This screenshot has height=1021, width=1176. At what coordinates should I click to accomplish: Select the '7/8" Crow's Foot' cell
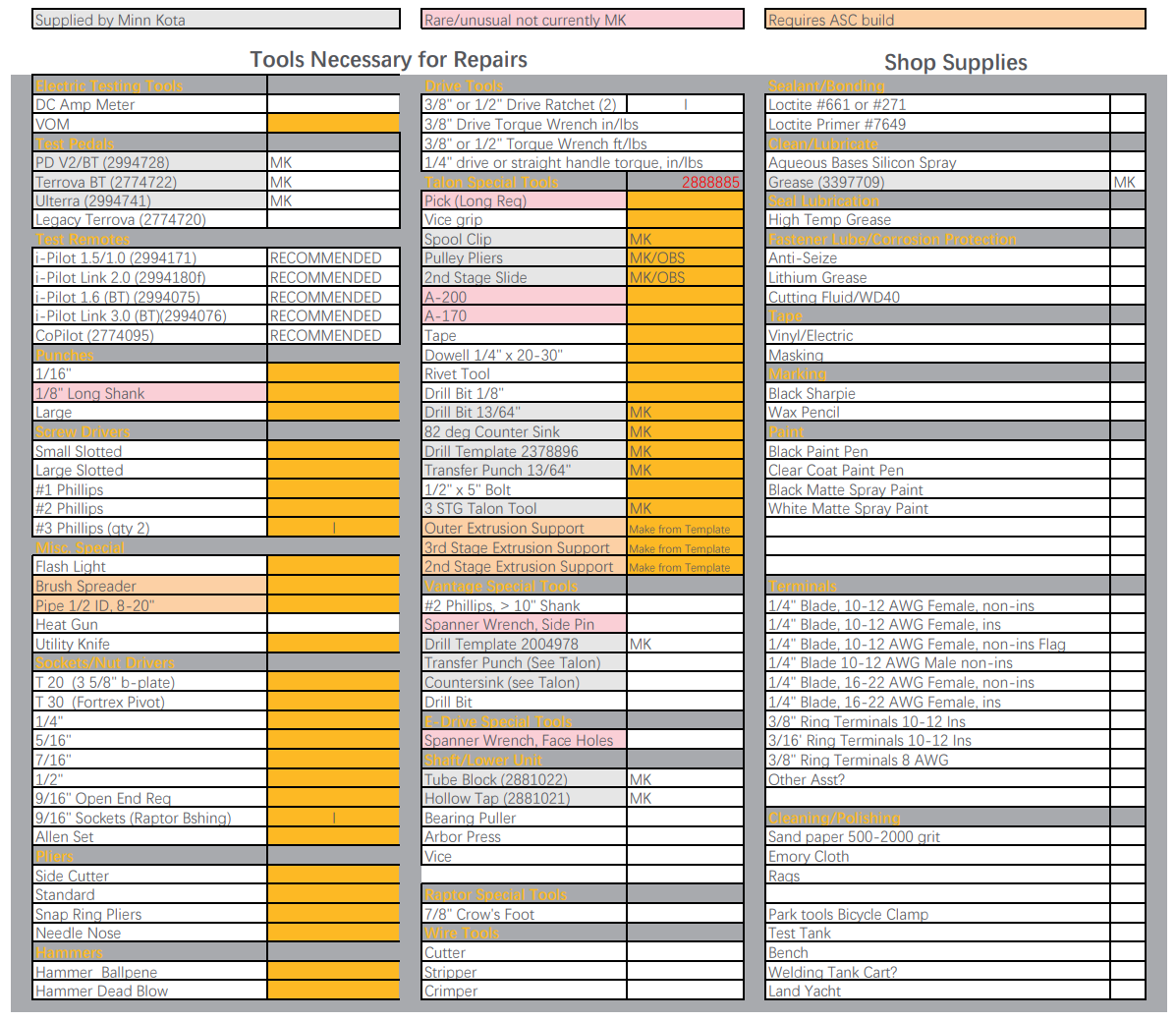(525, 914)
